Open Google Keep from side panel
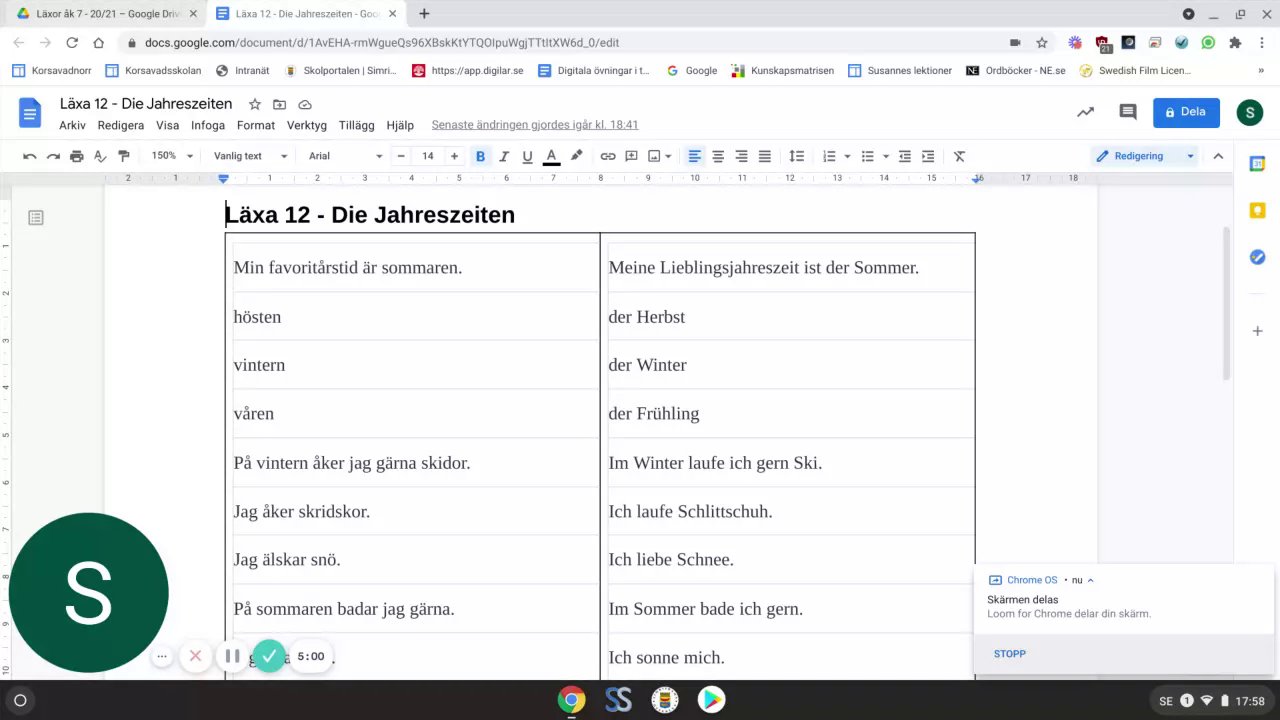1280x720 pixels. (1258, 210)
